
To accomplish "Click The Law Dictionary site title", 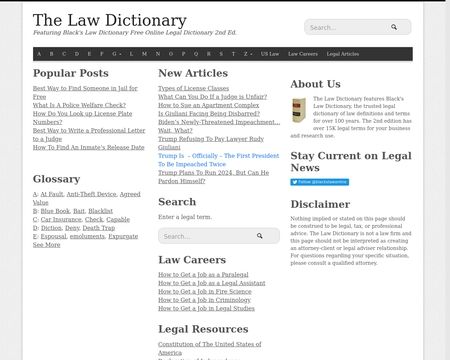I will (x=110, y=20).
